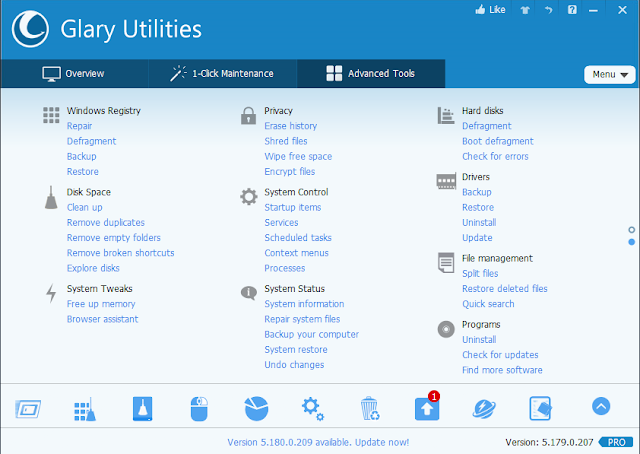Open Wipe free space link
The image size is (640, 454).
(298, 156)
